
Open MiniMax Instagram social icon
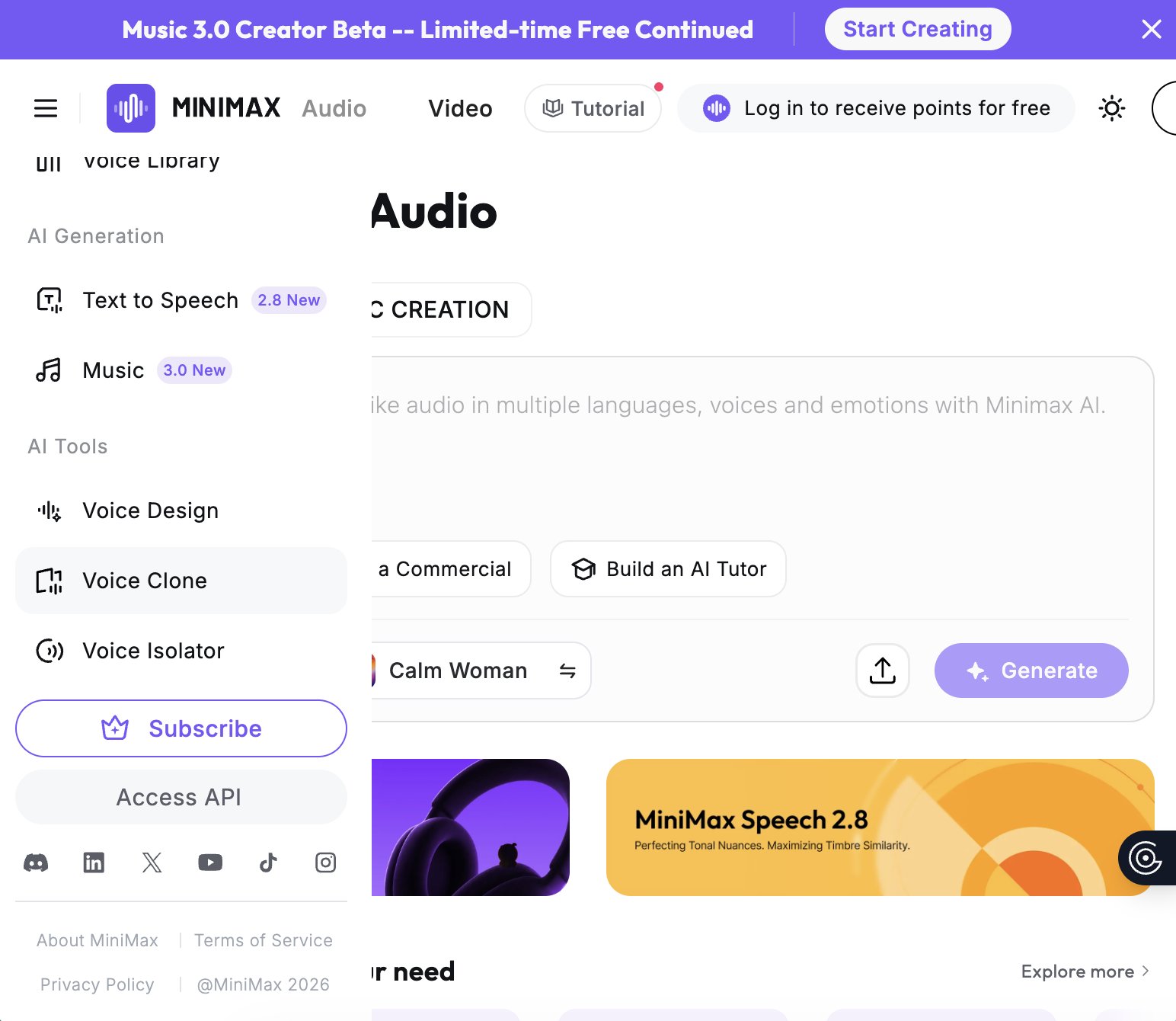[x=326, y=863]
